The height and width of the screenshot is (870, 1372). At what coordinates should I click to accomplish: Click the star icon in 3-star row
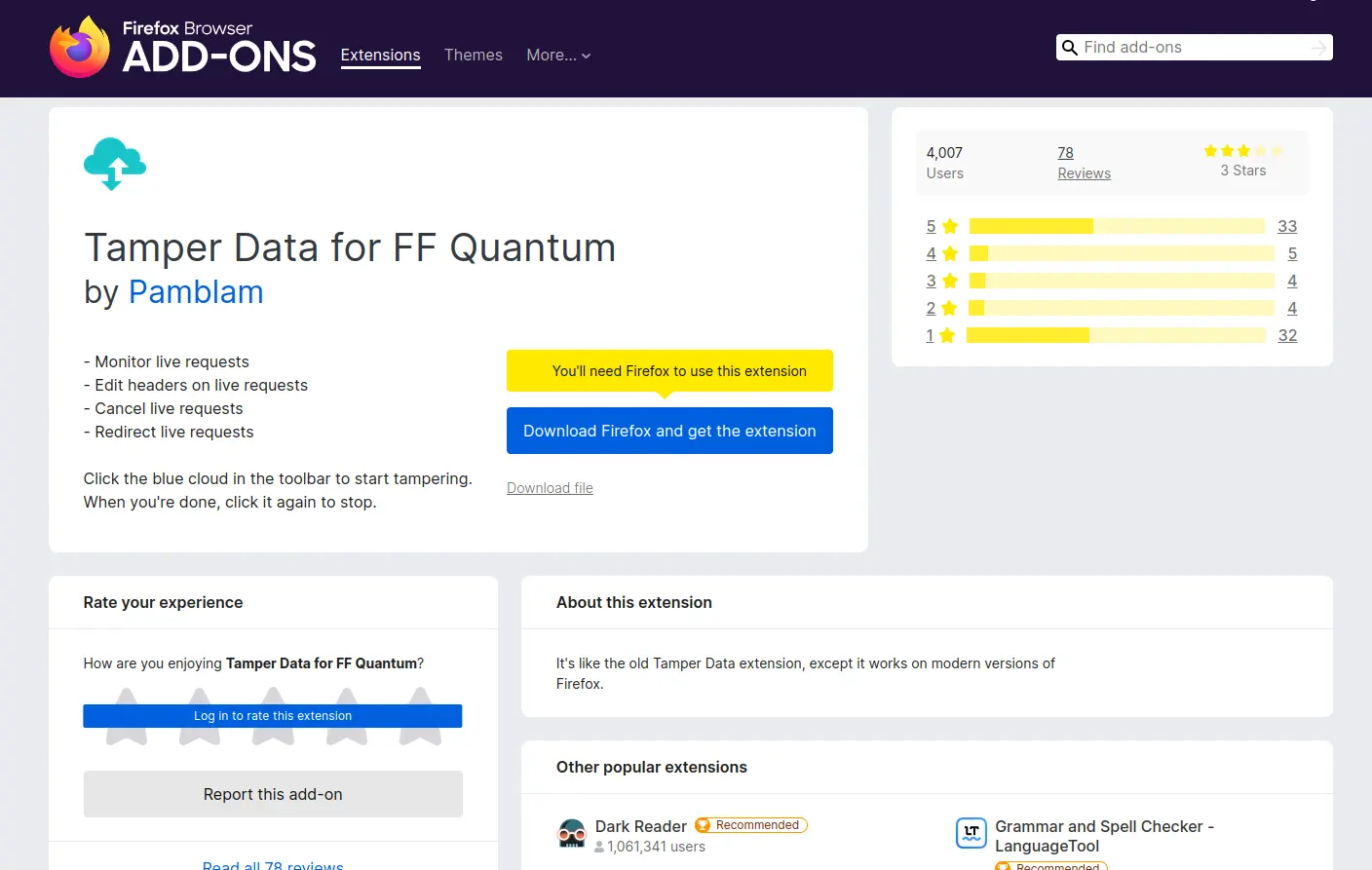coord(950,281)
